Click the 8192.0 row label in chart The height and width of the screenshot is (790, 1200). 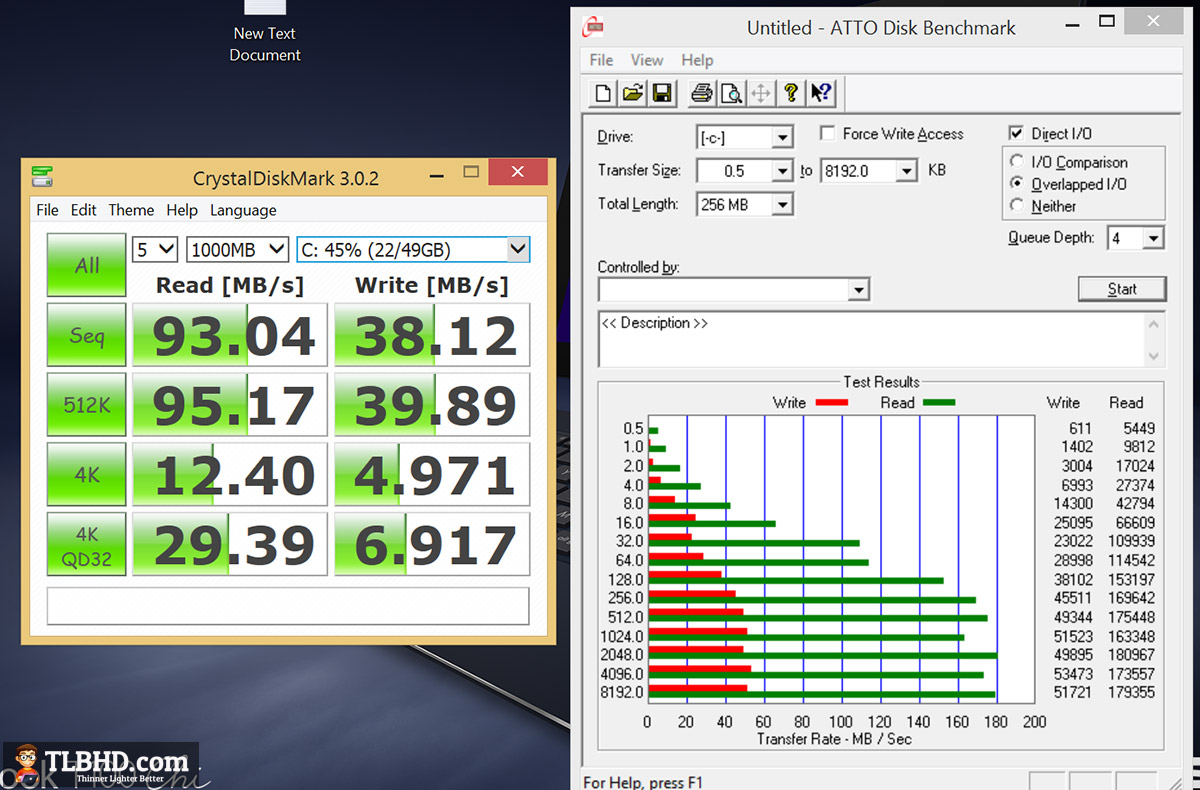(x=621, y=692)
